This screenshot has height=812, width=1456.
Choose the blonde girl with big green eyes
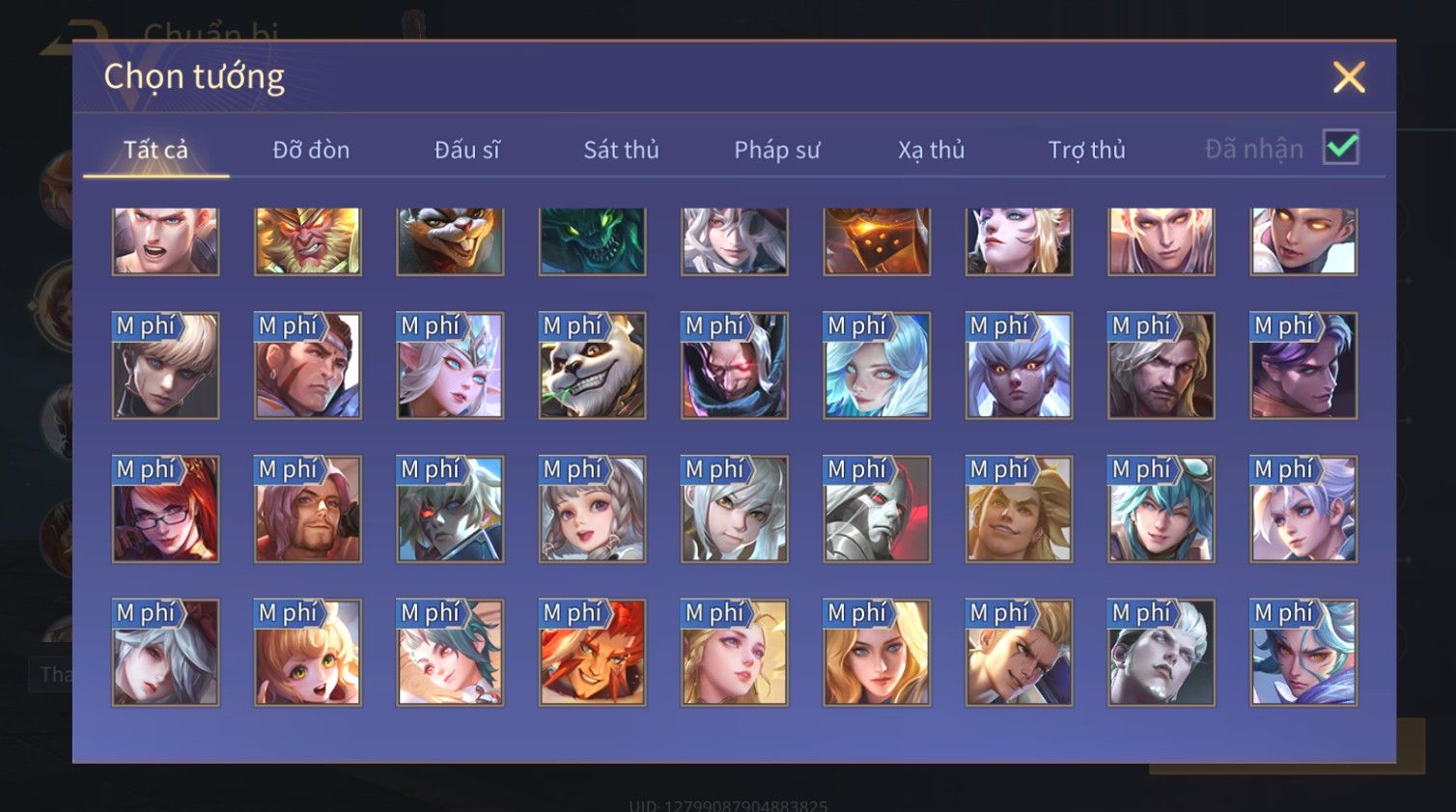308,653
